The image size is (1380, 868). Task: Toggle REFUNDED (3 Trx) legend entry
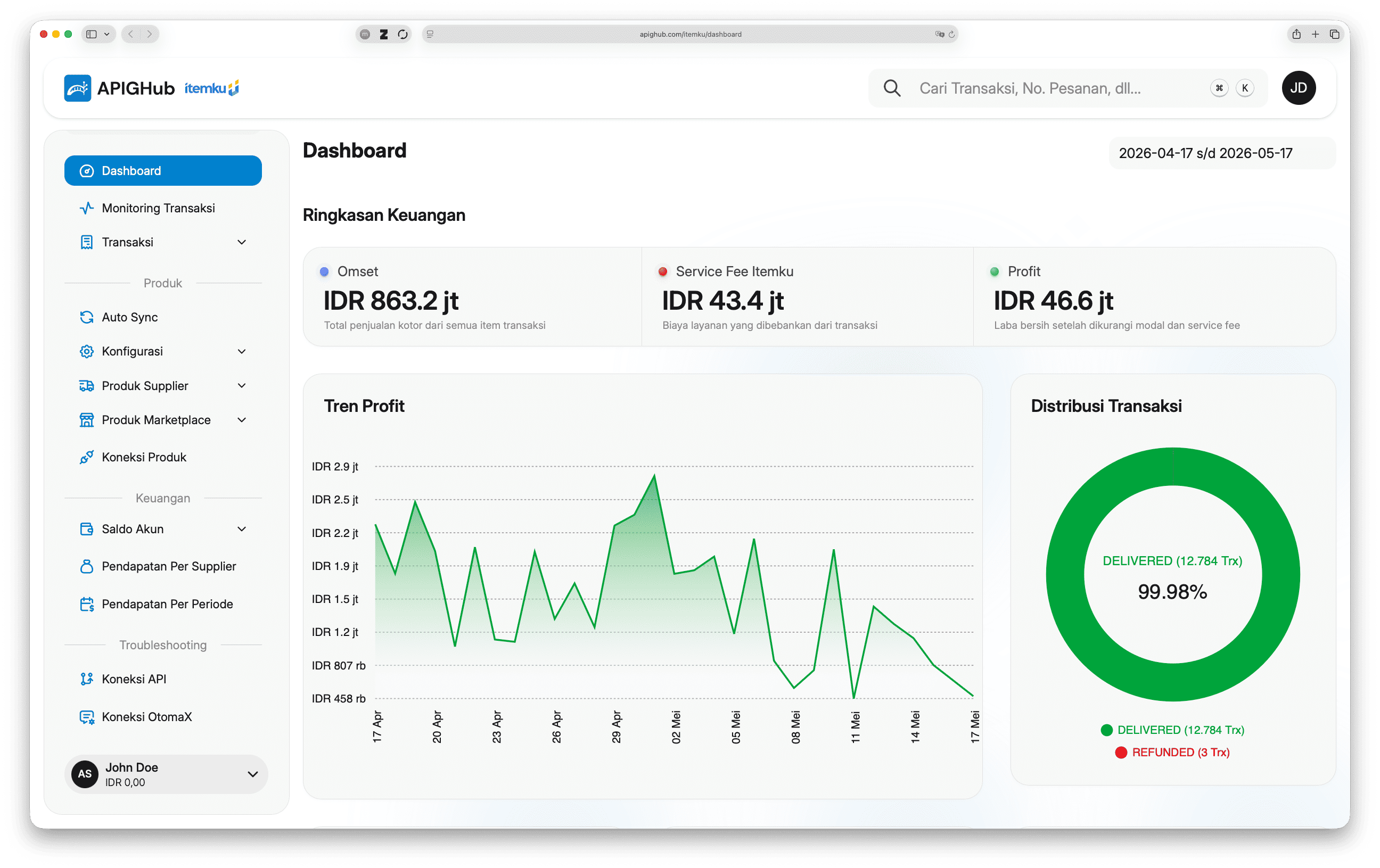click(x=1172, y=753)
